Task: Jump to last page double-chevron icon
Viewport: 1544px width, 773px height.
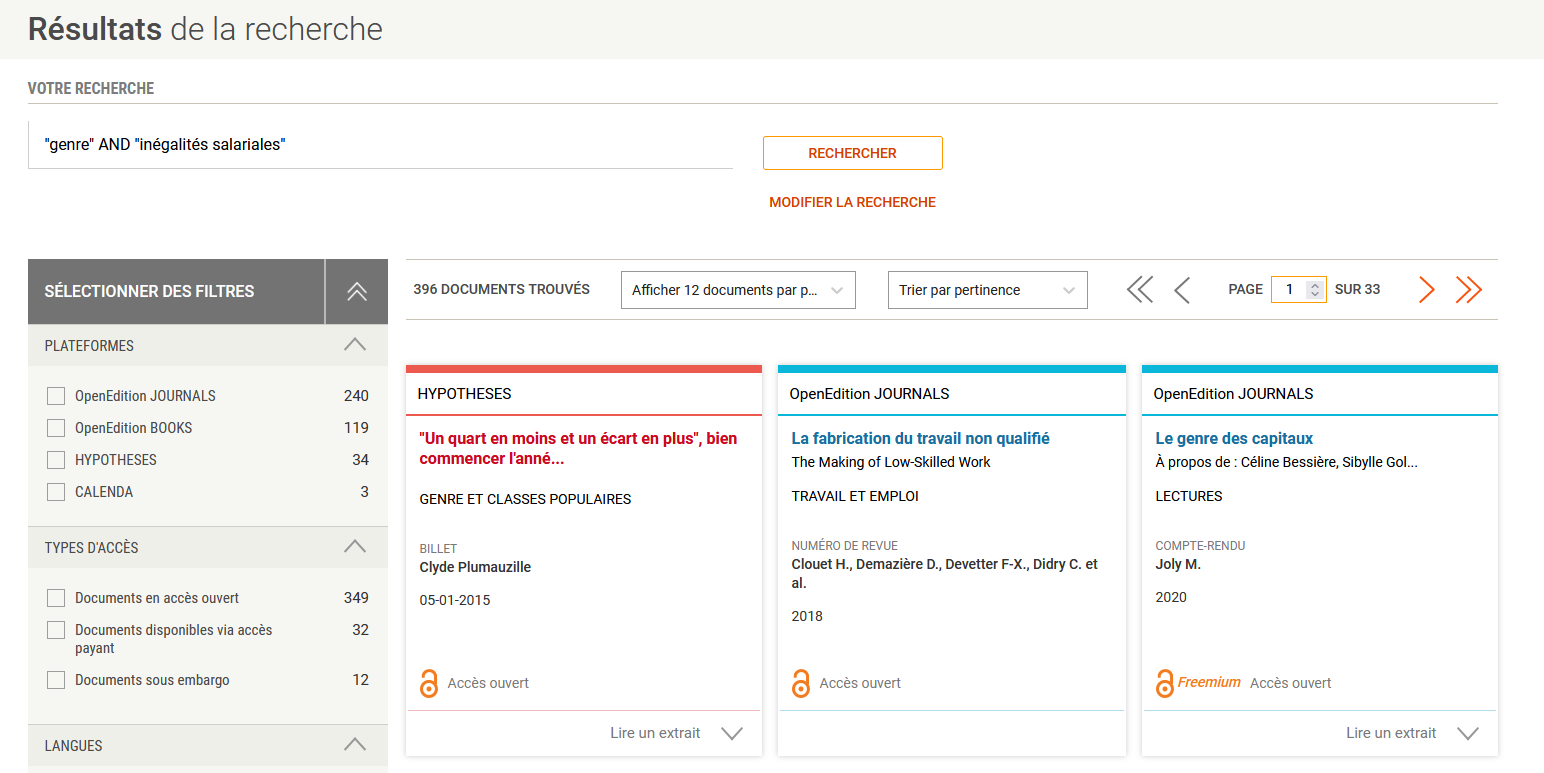Action: (1468, 290)
